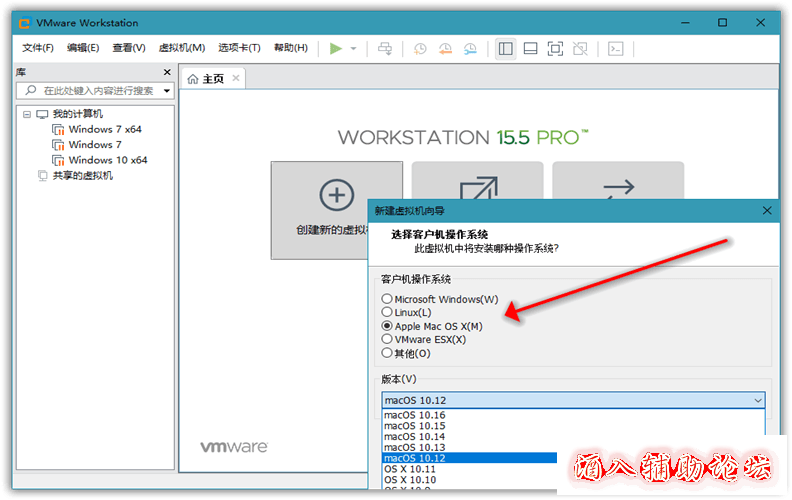The width and height of the screenshot is (792, 500).
Task: Click the Full Screen mode icon
Action: (x=555, y=48)
